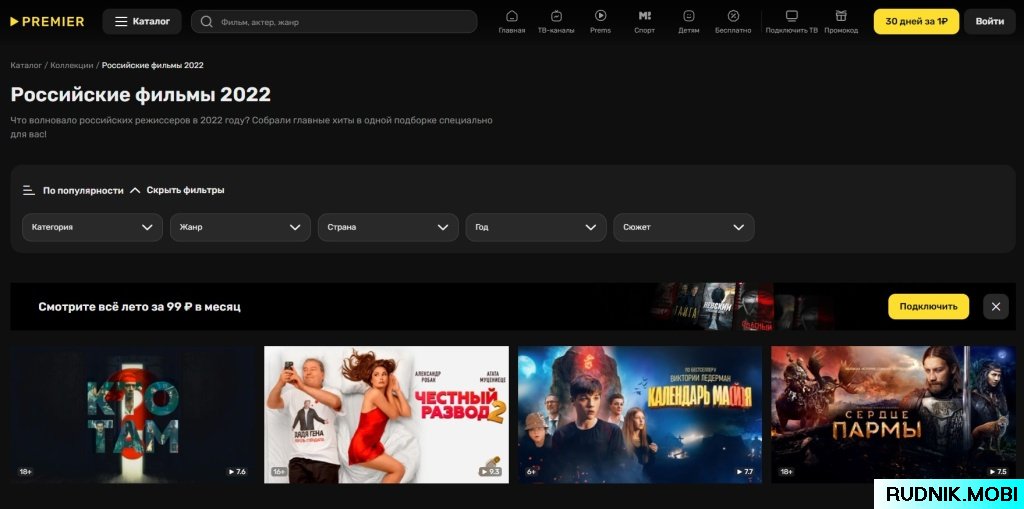
Task: Expand the Сюжет dropdown
Action: tap(684, 227)
